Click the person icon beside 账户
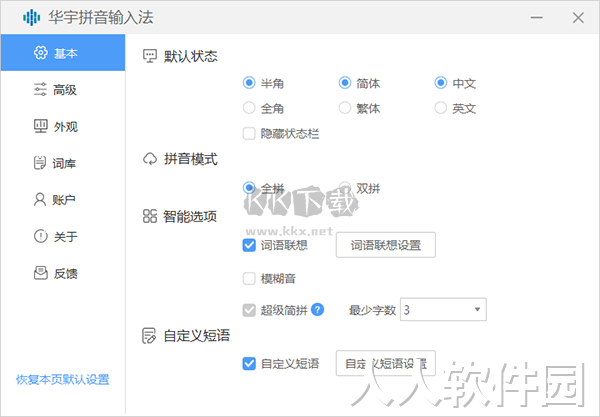 40,199
